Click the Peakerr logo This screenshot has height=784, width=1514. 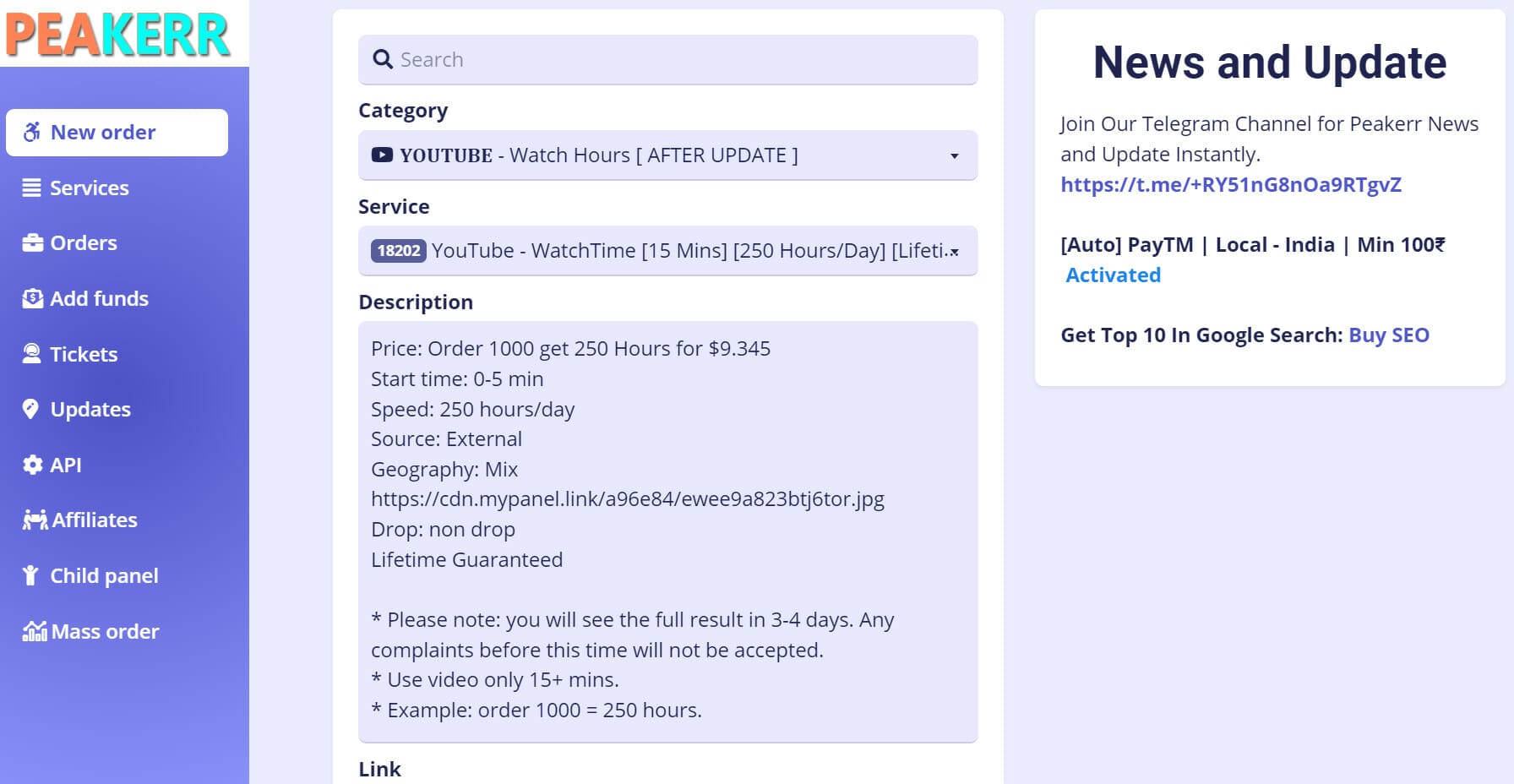(x=118, y=35)
